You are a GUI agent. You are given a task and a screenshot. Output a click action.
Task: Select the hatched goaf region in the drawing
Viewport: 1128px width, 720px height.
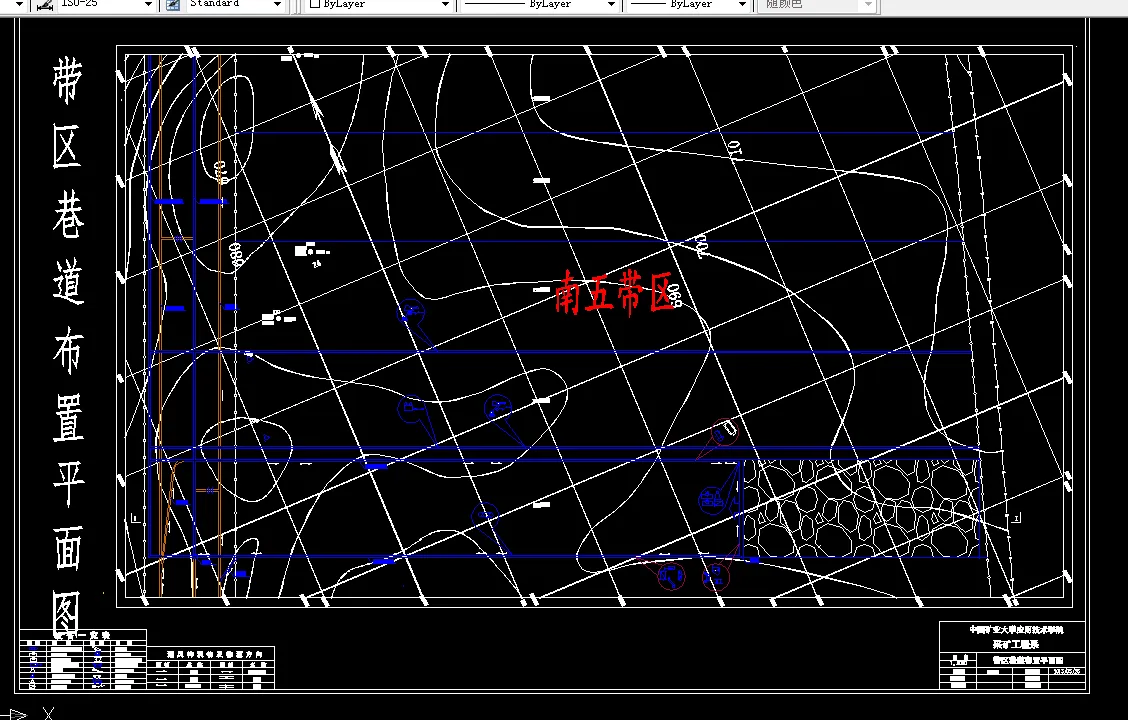click(860, 508)
